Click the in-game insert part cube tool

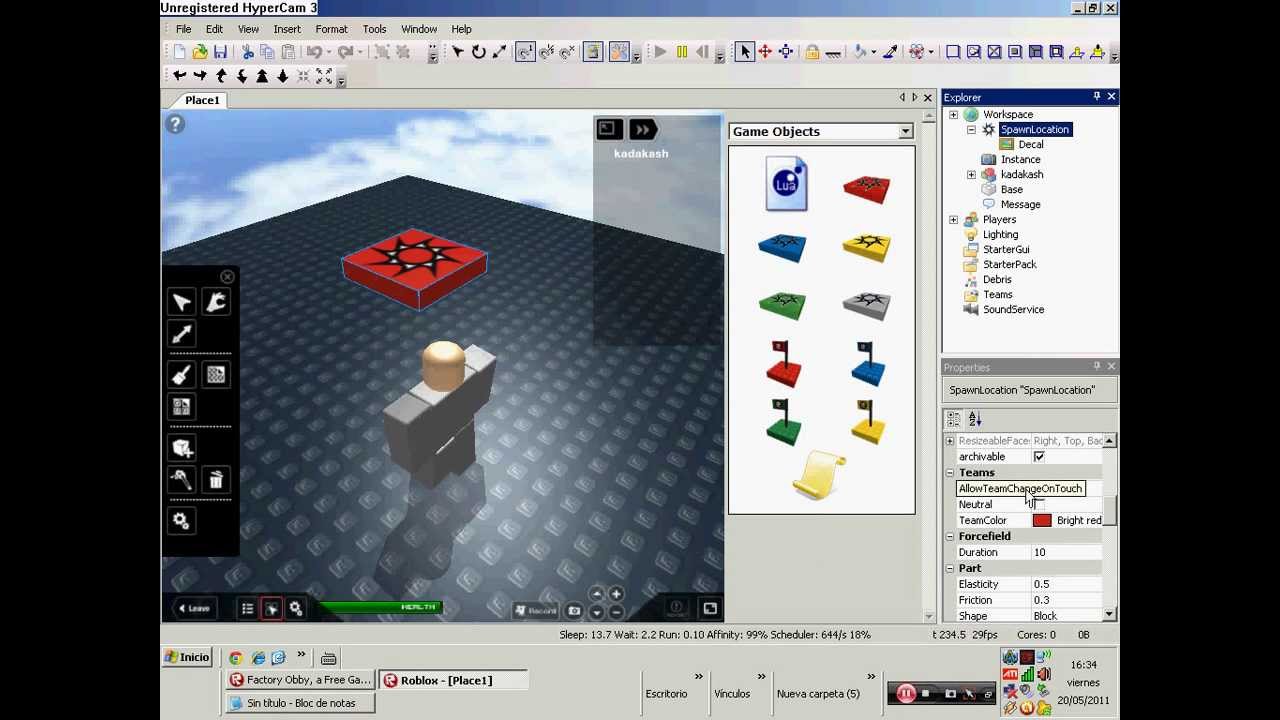pos(182,448)
